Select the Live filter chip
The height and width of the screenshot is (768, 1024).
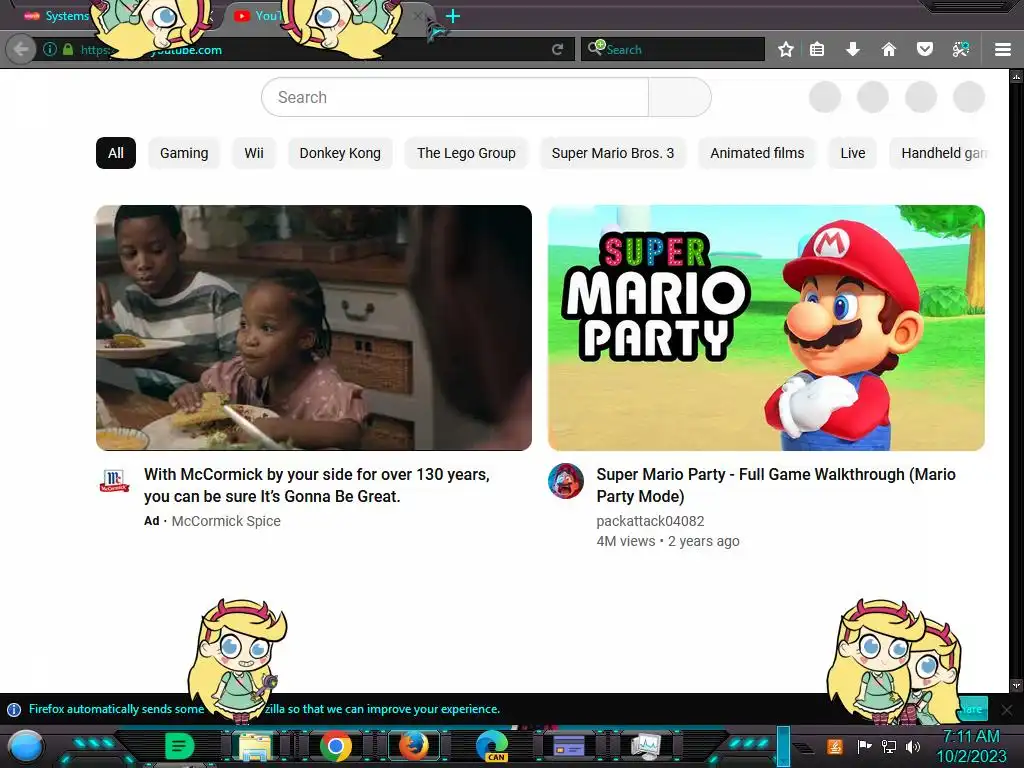coord(853,153)
